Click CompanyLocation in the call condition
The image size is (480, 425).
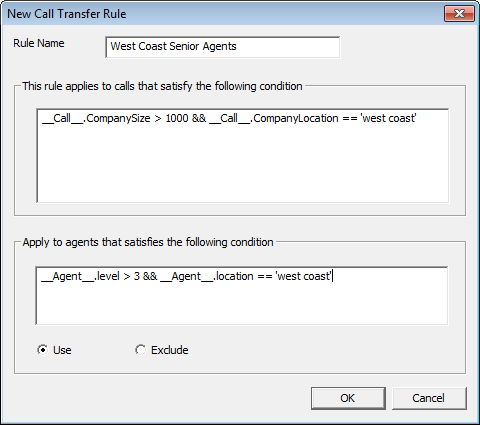(296, 119)
